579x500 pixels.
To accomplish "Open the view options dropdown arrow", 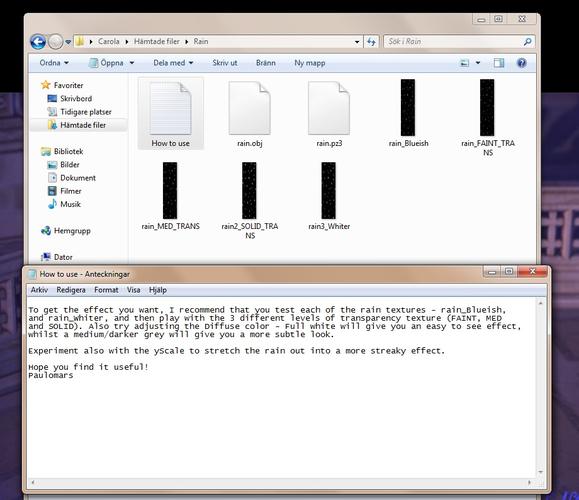I will pyautogui.click(x=478, y=63).
